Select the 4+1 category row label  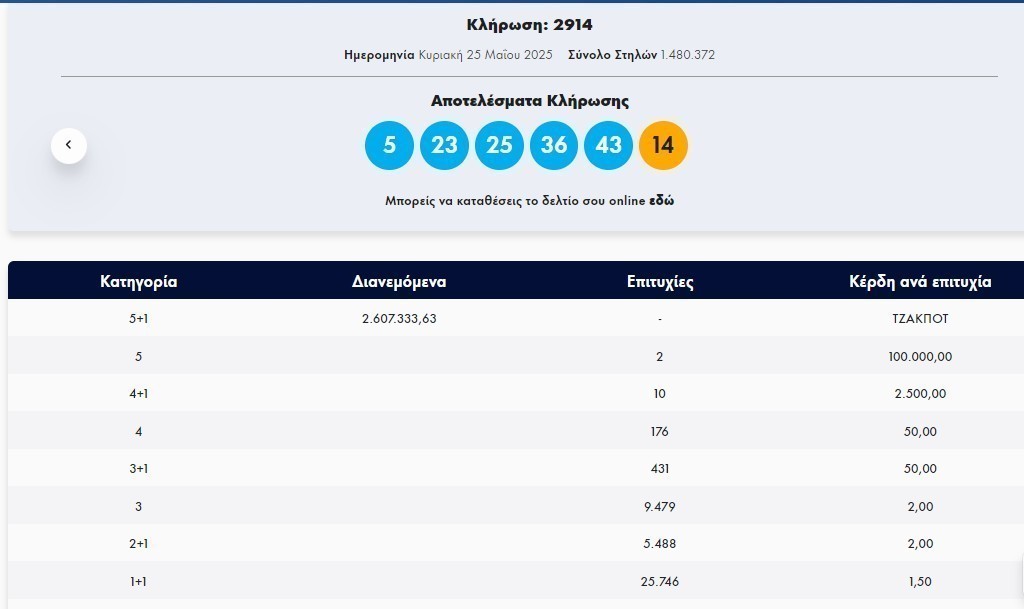tap(139, 393)
